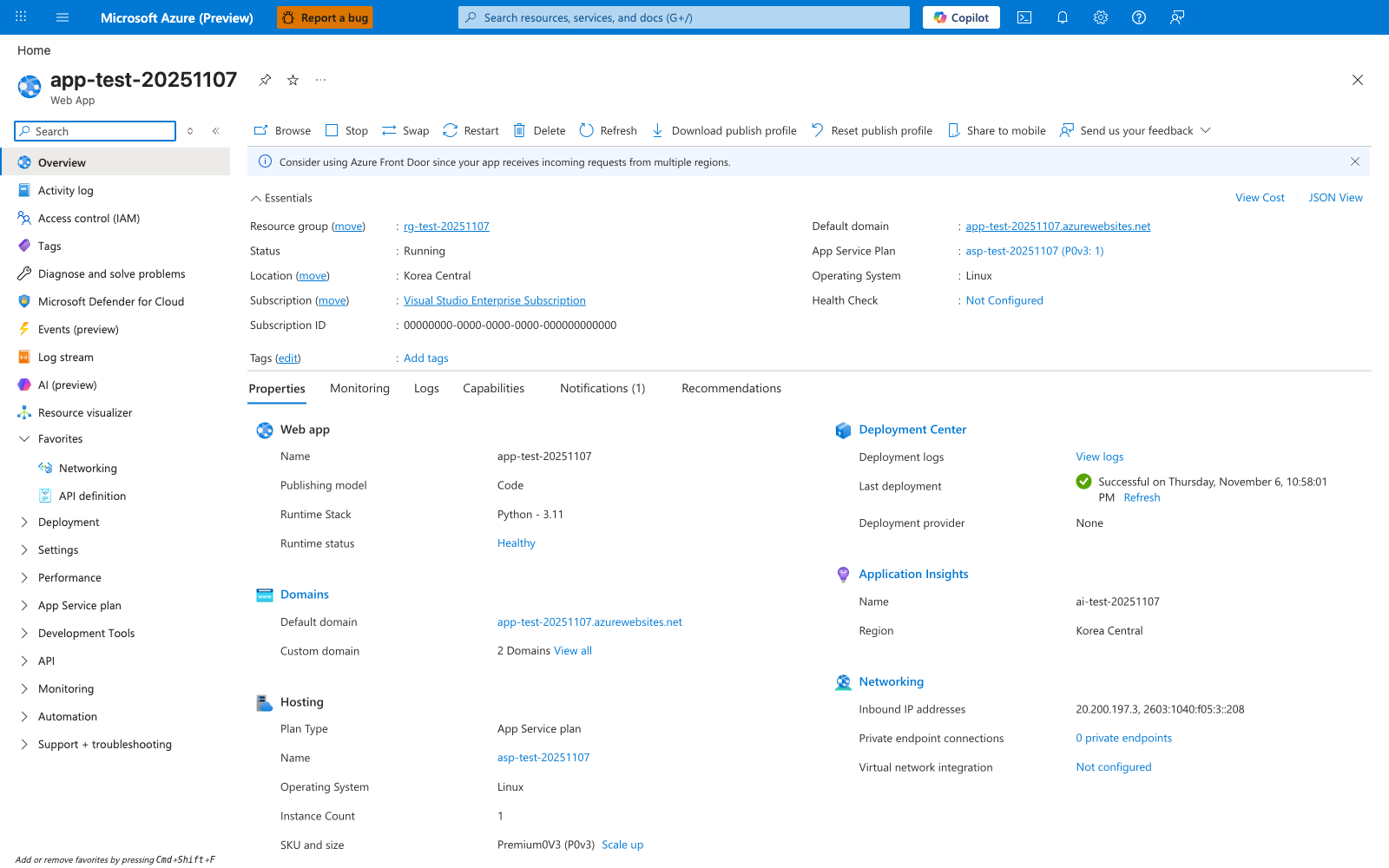Restart the web app
The height and width of the screenshot is (868, 1389).
click(471, 130)
